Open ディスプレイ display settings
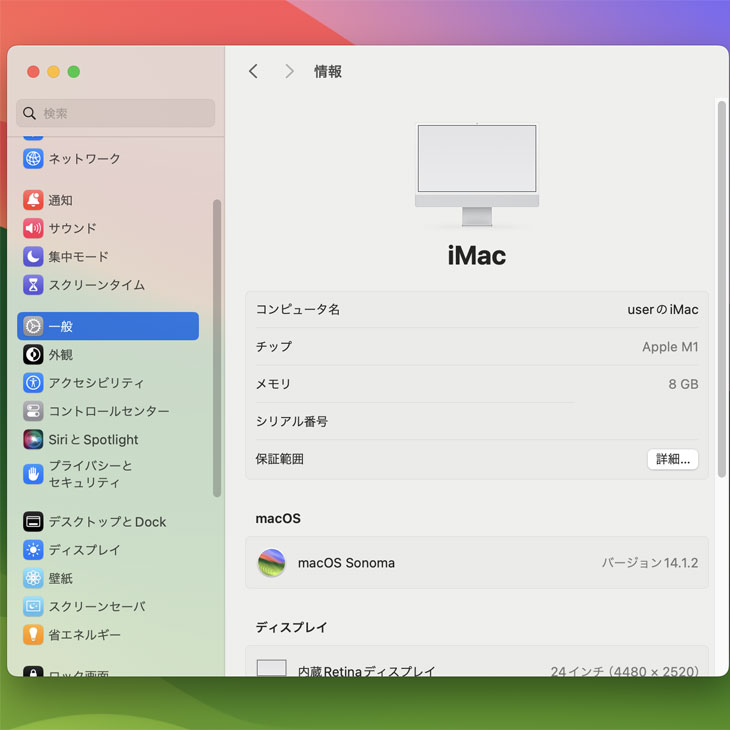Viewport: 730px width, 730px height. click(84, 550)
